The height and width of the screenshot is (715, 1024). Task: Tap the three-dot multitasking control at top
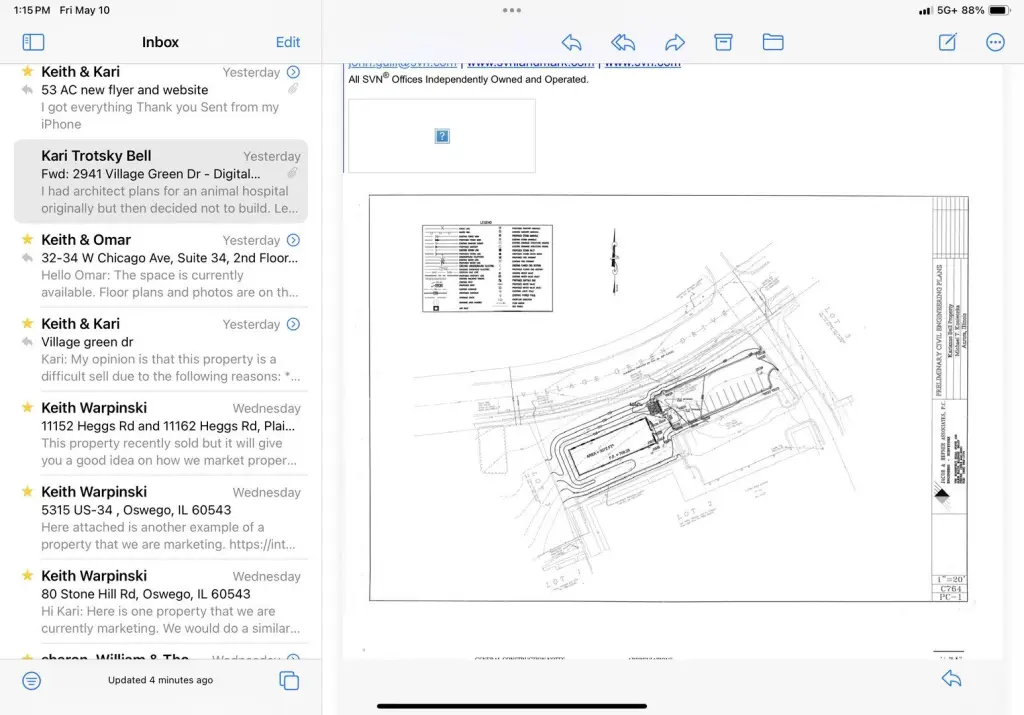tap(512, 10)
